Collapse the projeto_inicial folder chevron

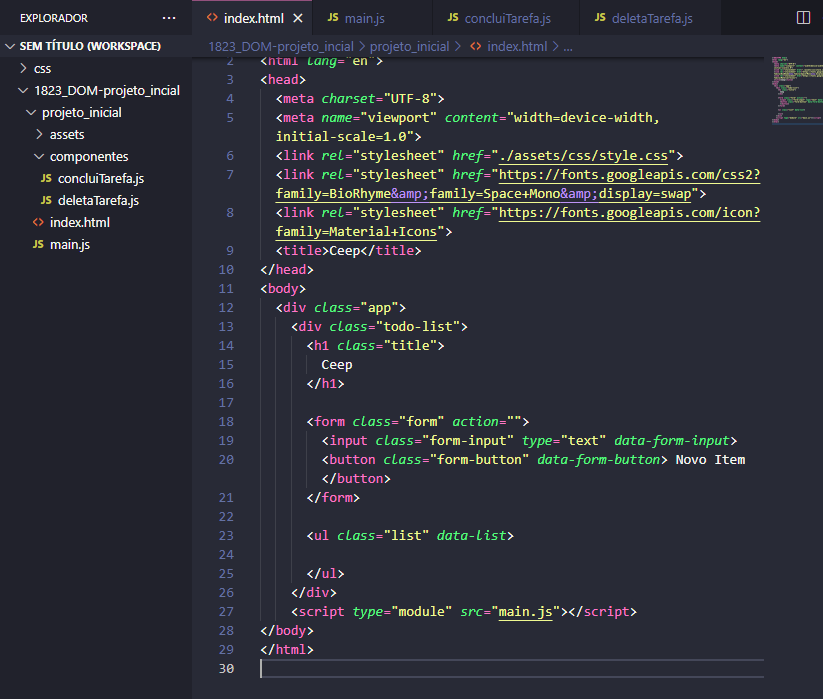tap(31, 112)
